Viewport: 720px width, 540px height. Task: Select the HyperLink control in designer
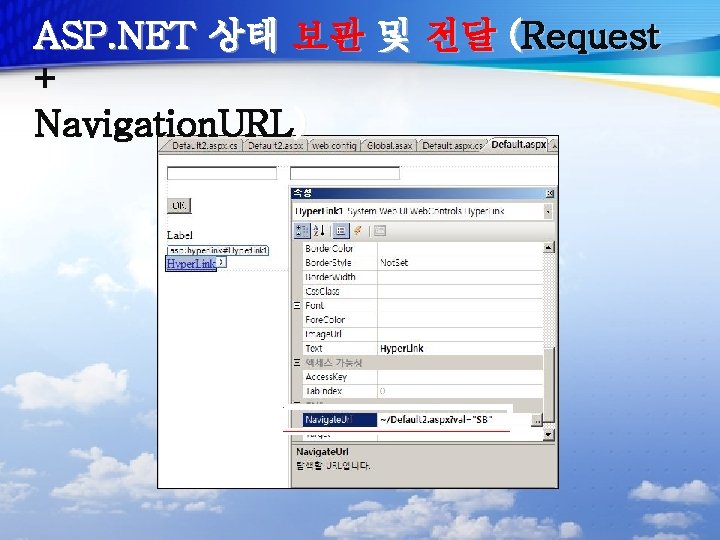pyautogui.click(x=191, y=264)
